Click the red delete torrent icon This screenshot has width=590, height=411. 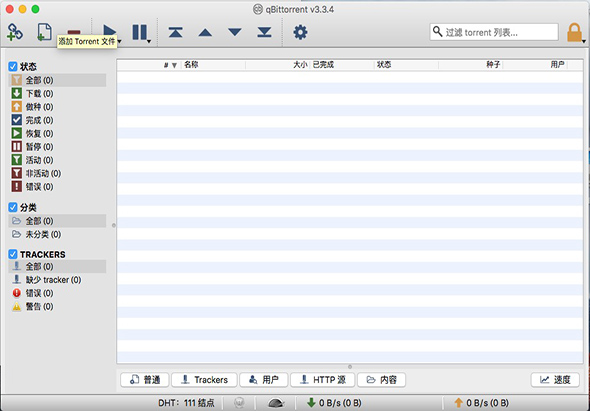(x=74, y=32)
